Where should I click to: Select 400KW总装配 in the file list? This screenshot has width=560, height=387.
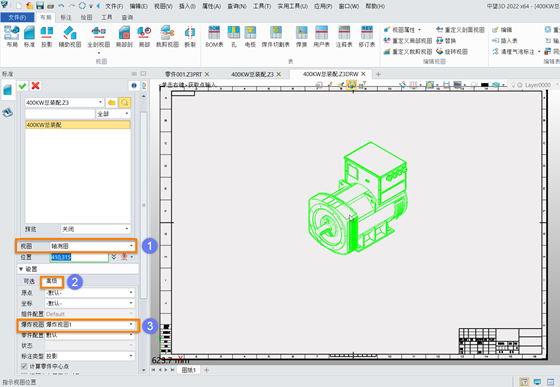pyautogui.click(x=78, y=125)
